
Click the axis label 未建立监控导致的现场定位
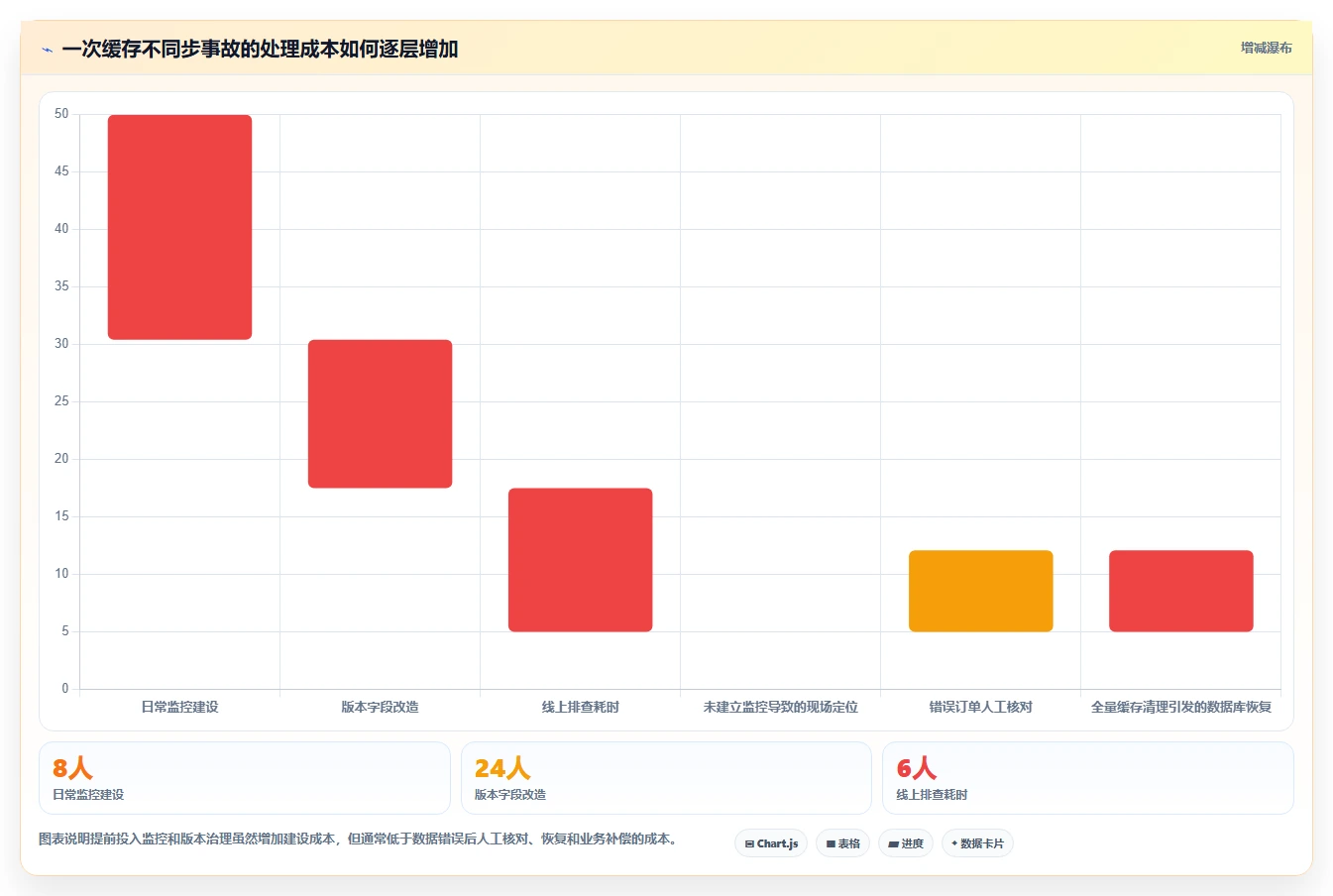(x=780, y=707)
